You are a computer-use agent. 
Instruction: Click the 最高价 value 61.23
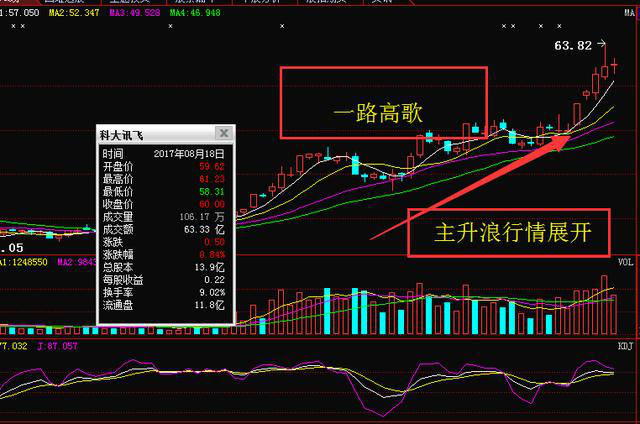pyautogui.click(x=211, y=179)
